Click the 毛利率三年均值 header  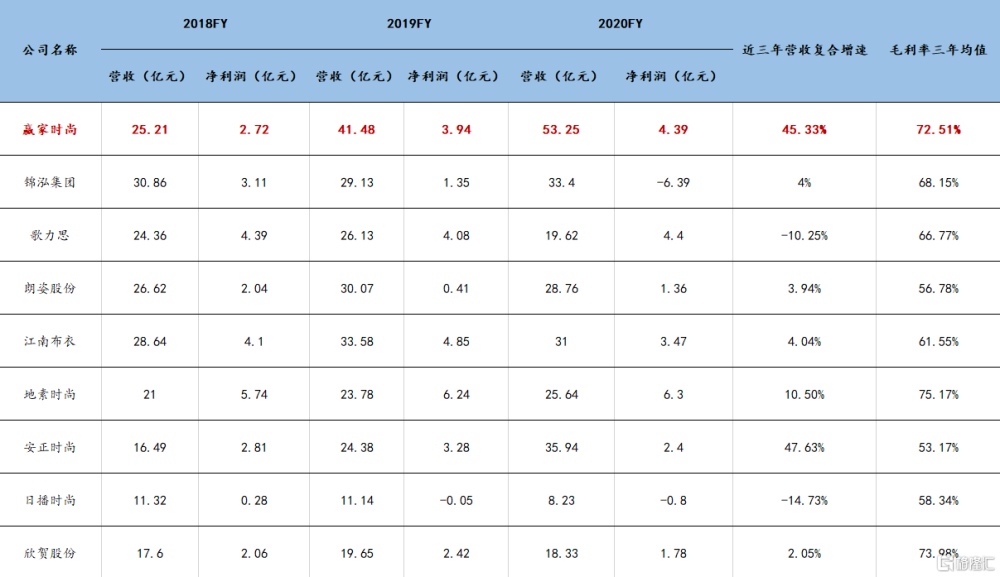pyautogui.click(x=938, y=50)
